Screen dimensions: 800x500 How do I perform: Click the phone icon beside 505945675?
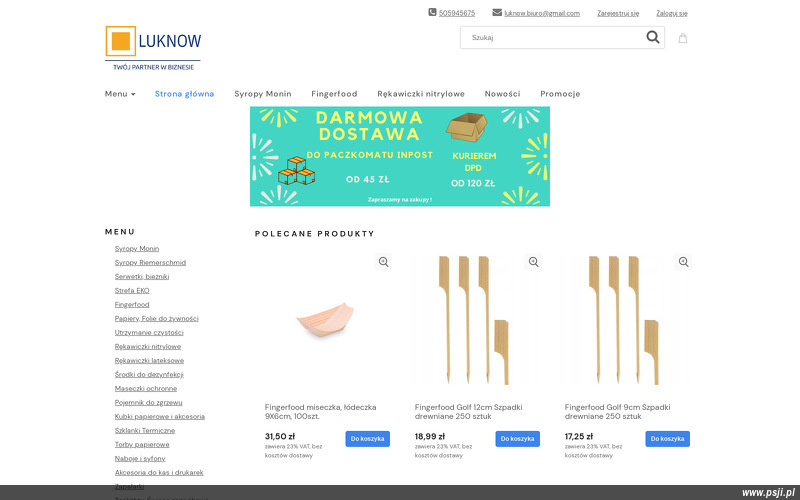pos(432,12)
